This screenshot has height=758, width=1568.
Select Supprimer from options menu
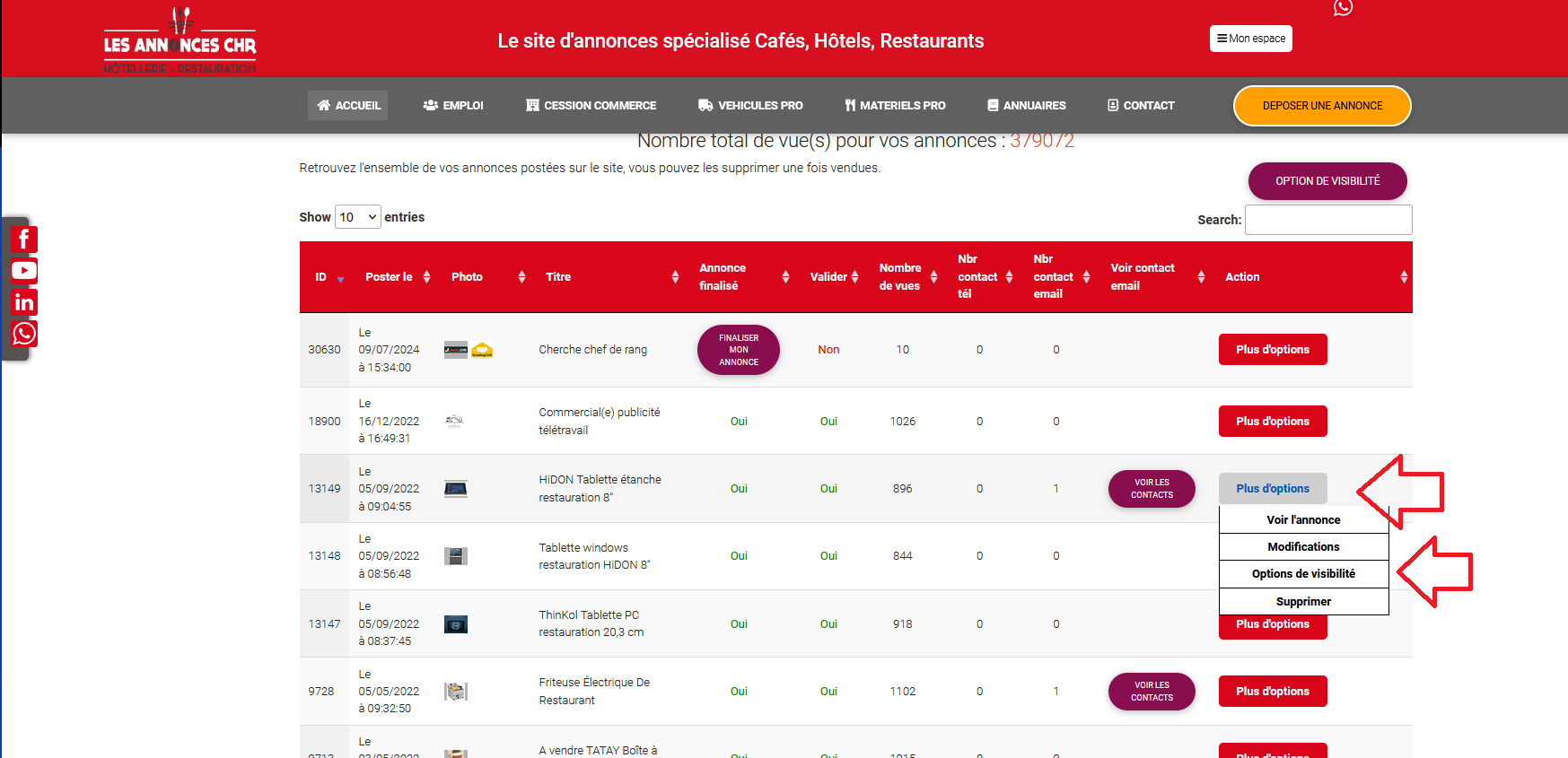click(1303, 602)
